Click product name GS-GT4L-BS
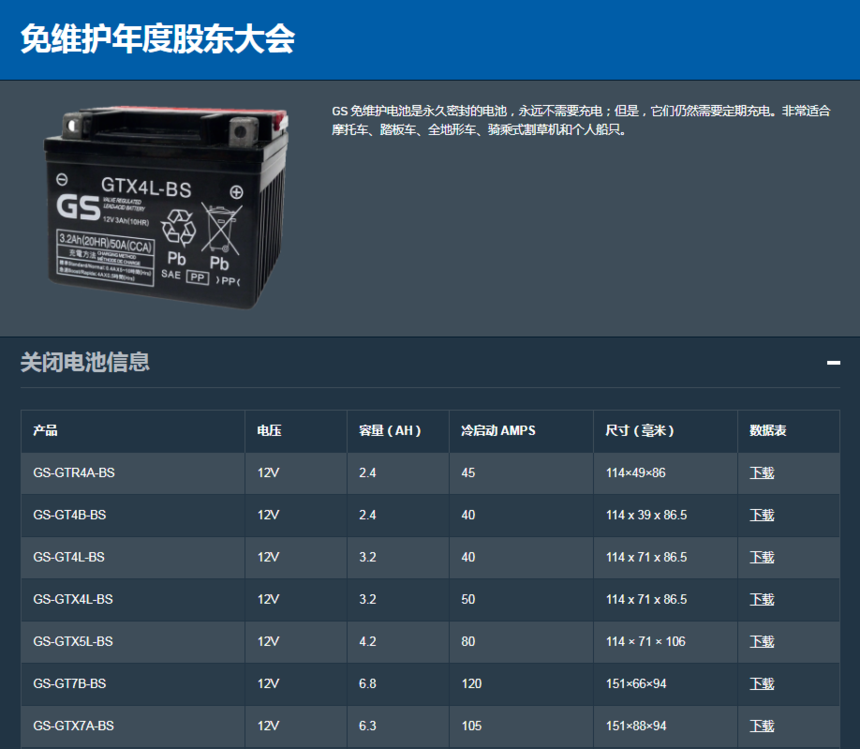 click(69, 557)
